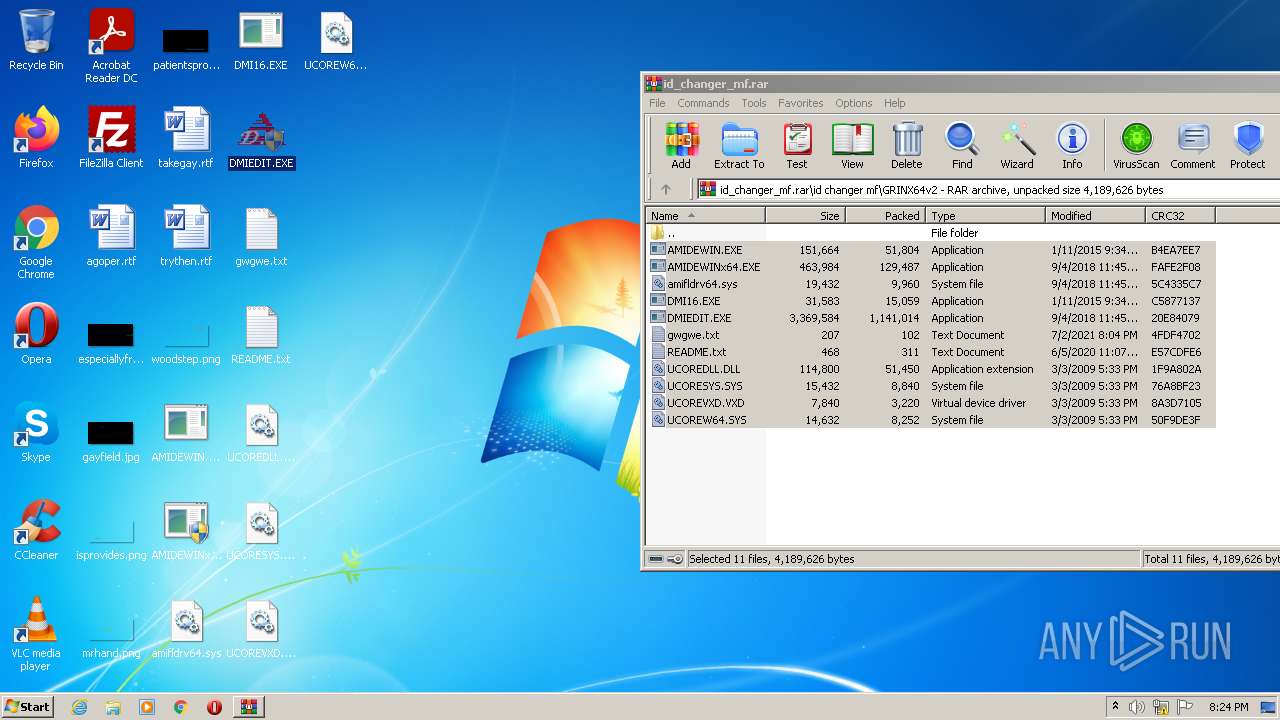Open the Find tool in WinRAR
This screenshot has height=720, width=1280.
pyautogui.click(x=962, y=146)
